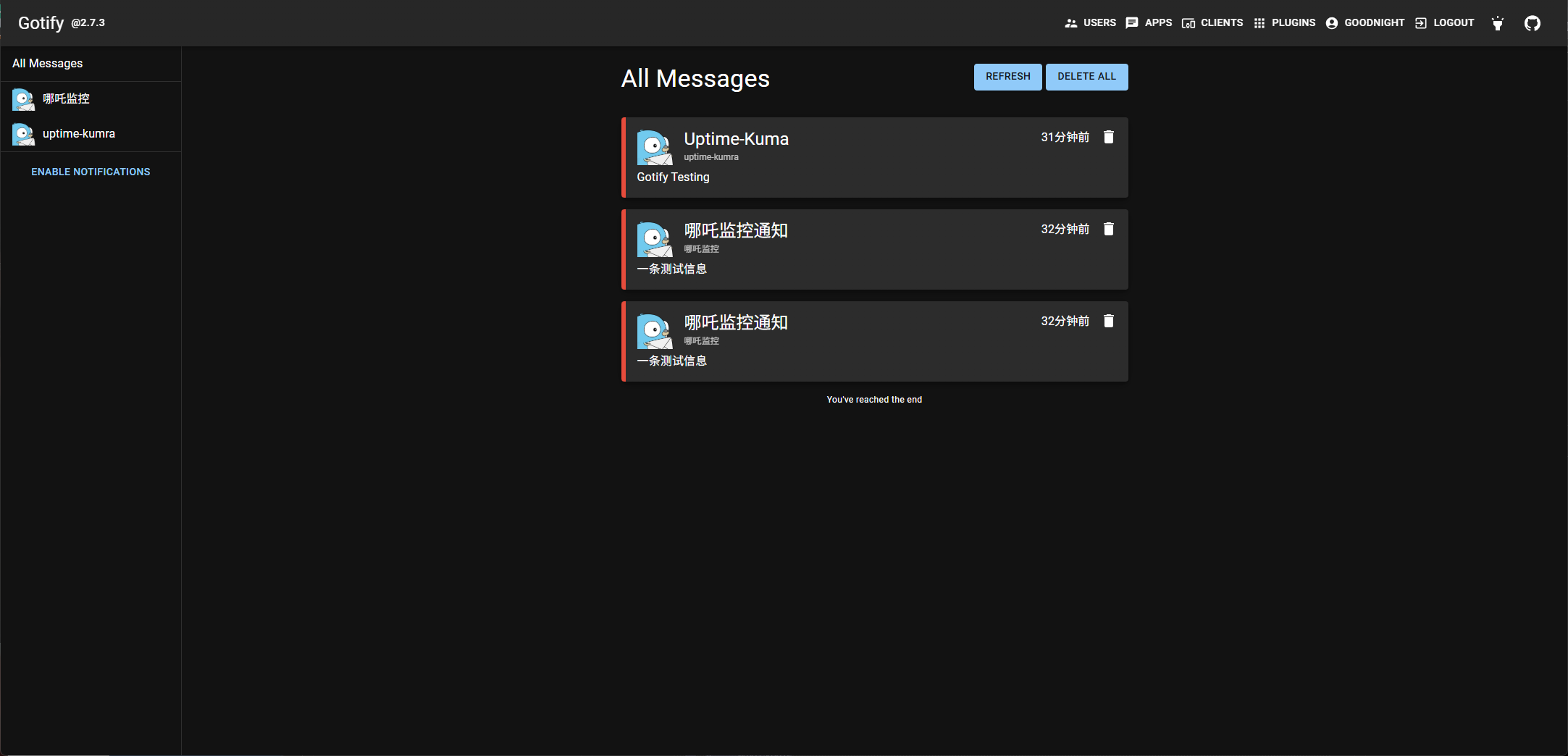Click the uptime-kumra gopher icon in sidebar
This screenshot has height=756, width=1568.
click(23, 134)
